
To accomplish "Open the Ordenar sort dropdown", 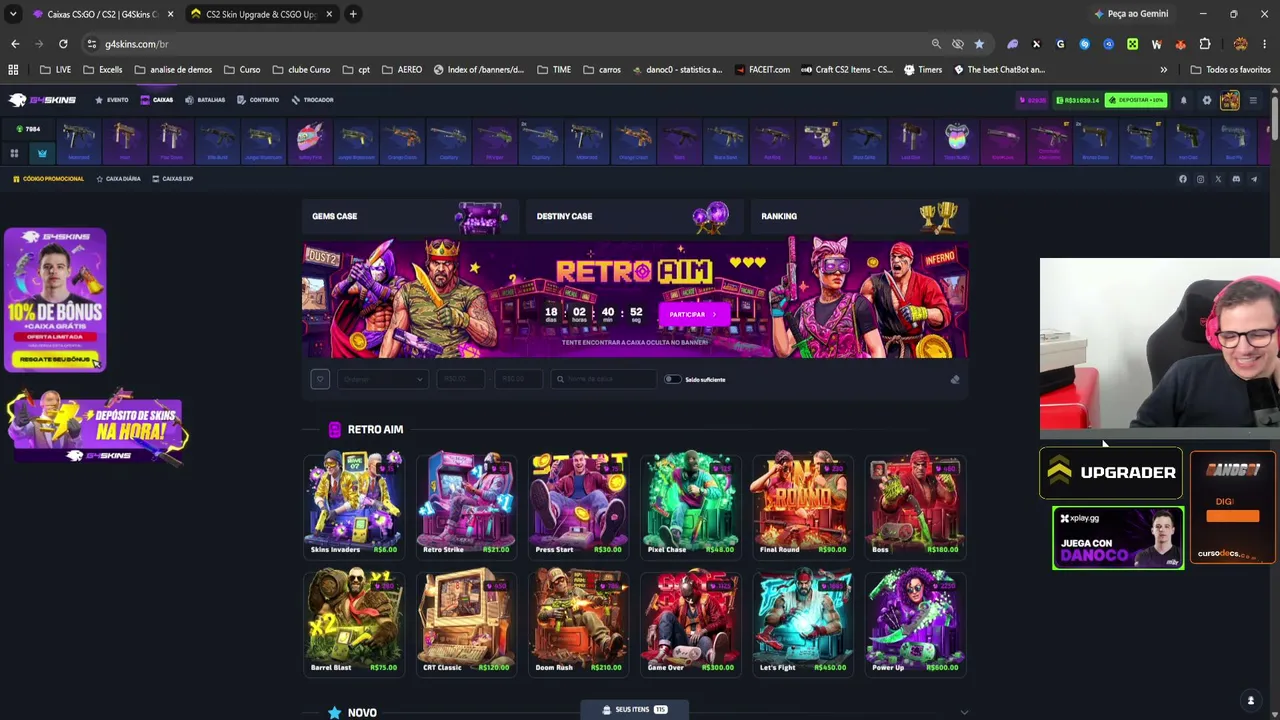I will [x=382, y=379].
